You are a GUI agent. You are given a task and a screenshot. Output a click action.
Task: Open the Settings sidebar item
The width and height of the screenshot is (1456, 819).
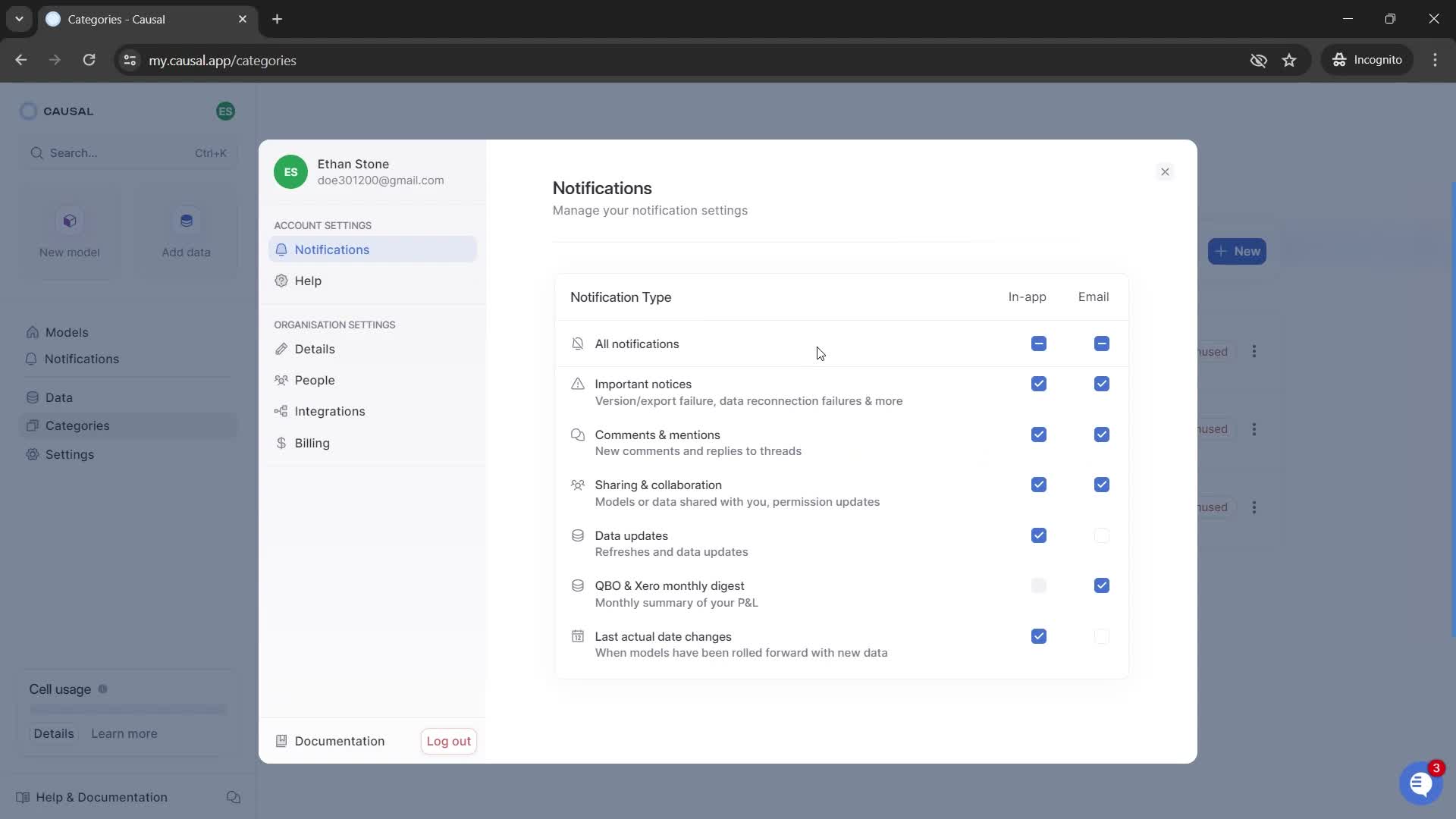click(69, 454)
